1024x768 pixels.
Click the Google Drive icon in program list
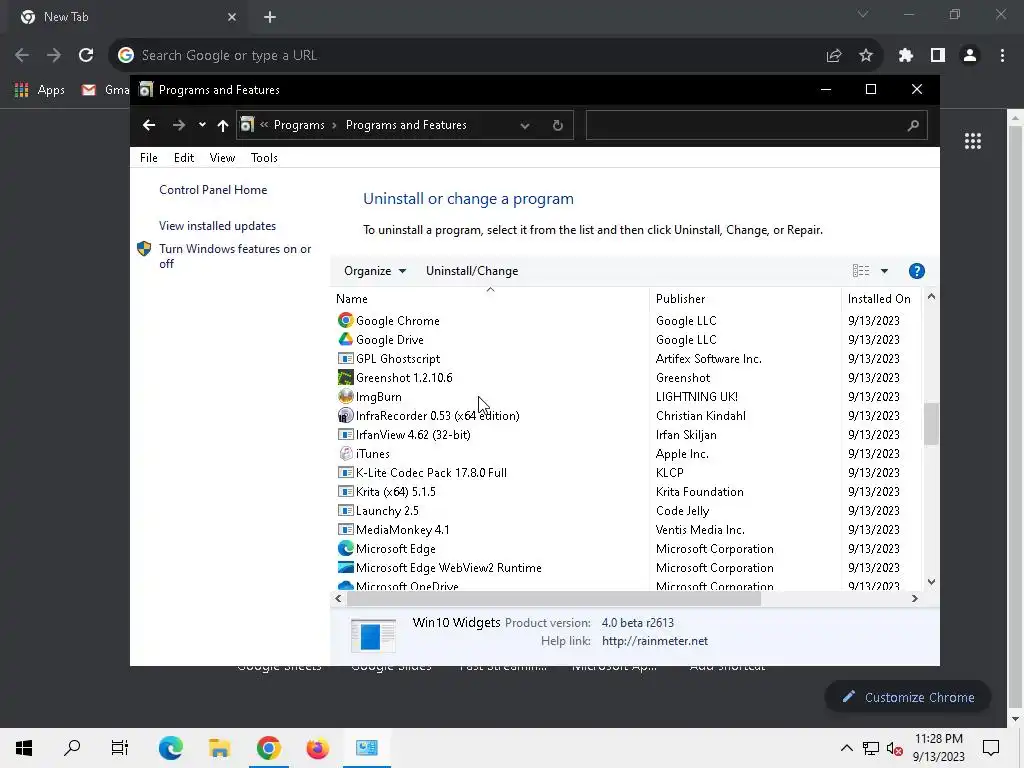(345, 339)
